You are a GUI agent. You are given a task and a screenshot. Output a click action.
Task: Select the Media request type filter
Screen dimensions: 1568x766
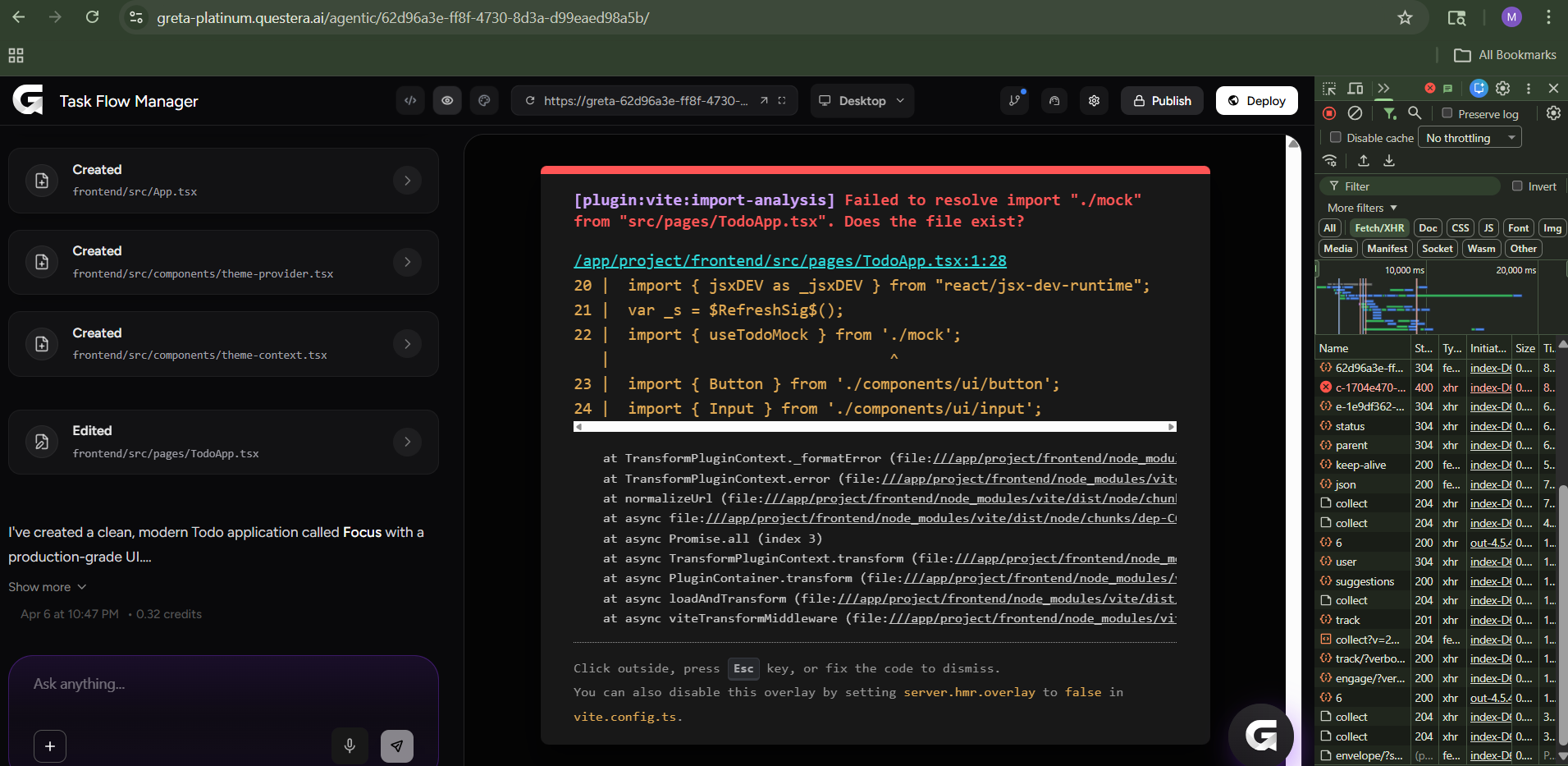(x=1337, y=249)
